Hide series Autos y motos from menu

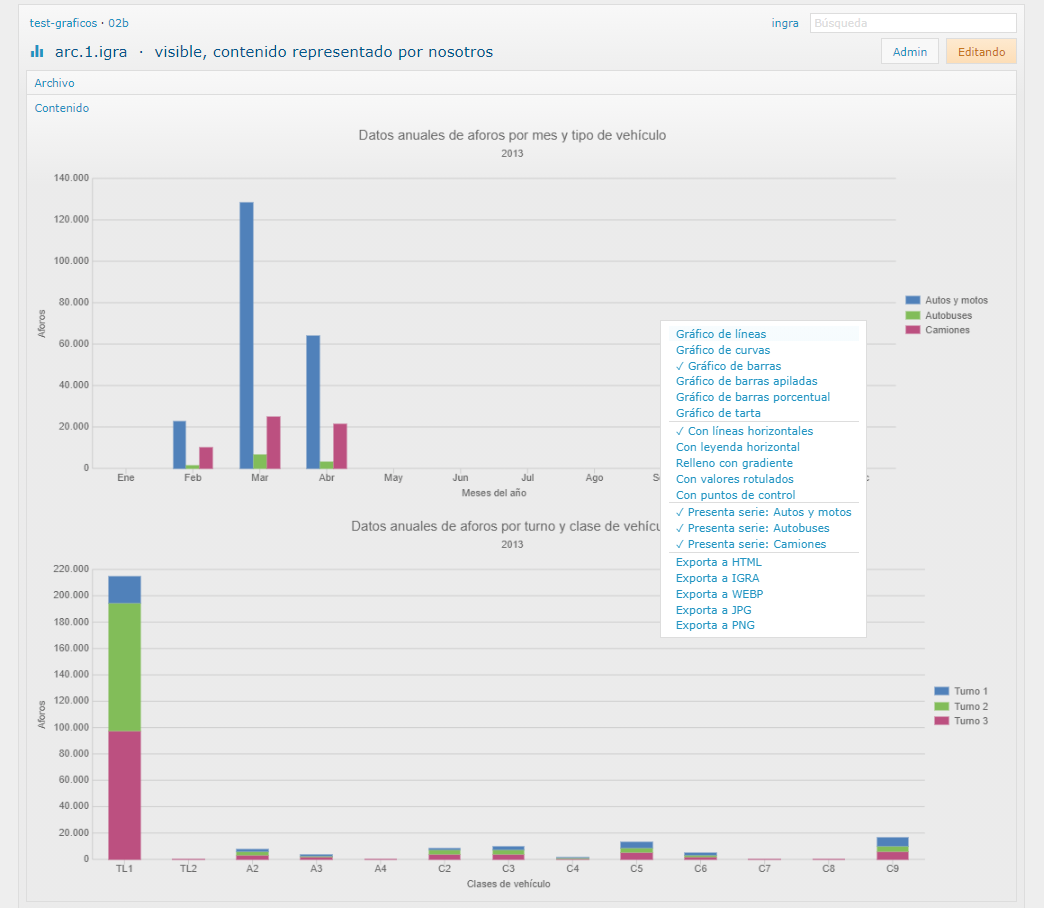(x=763, y=513)
